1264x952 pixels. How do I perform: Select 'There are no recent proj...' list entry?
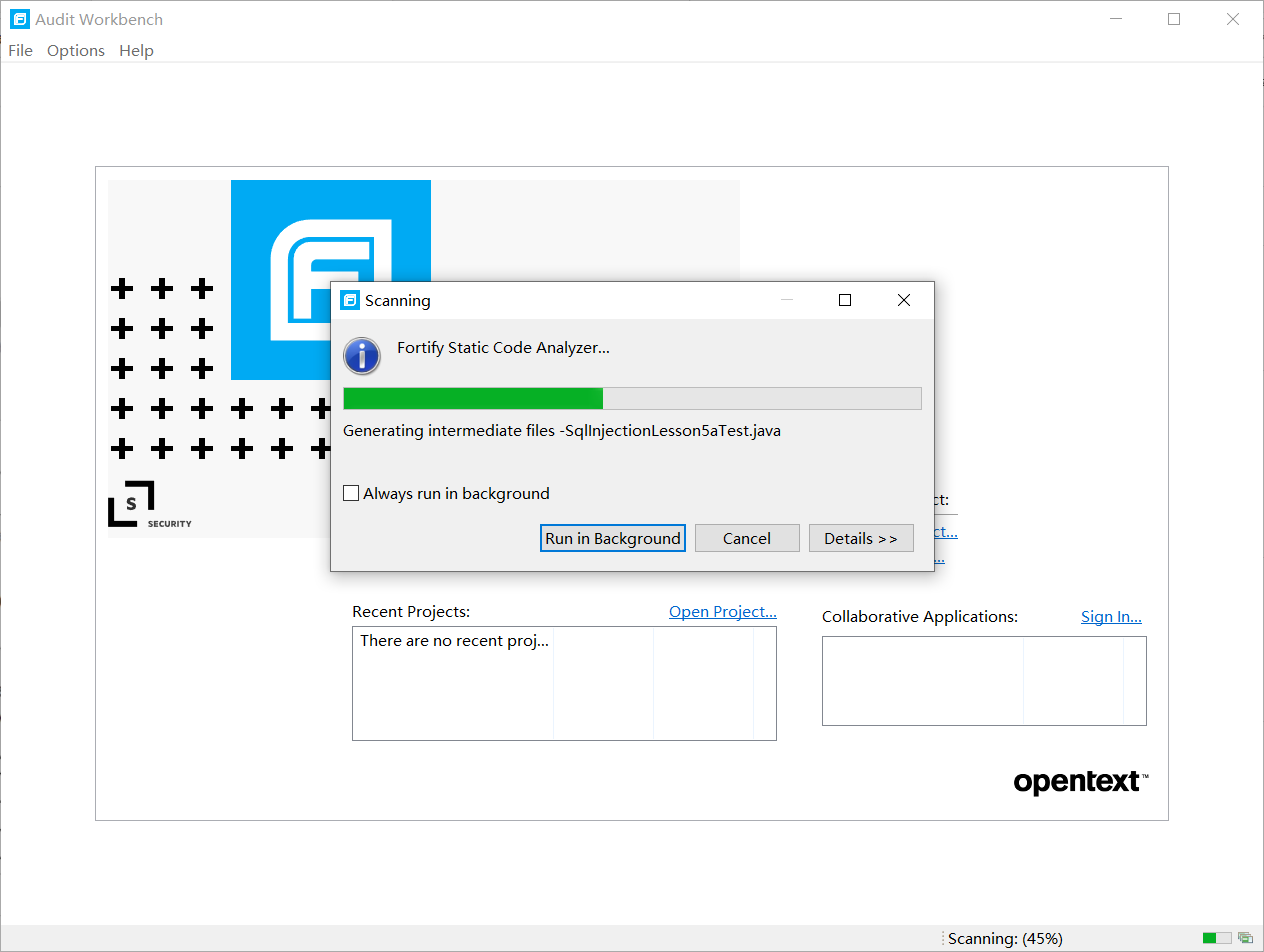454,640
